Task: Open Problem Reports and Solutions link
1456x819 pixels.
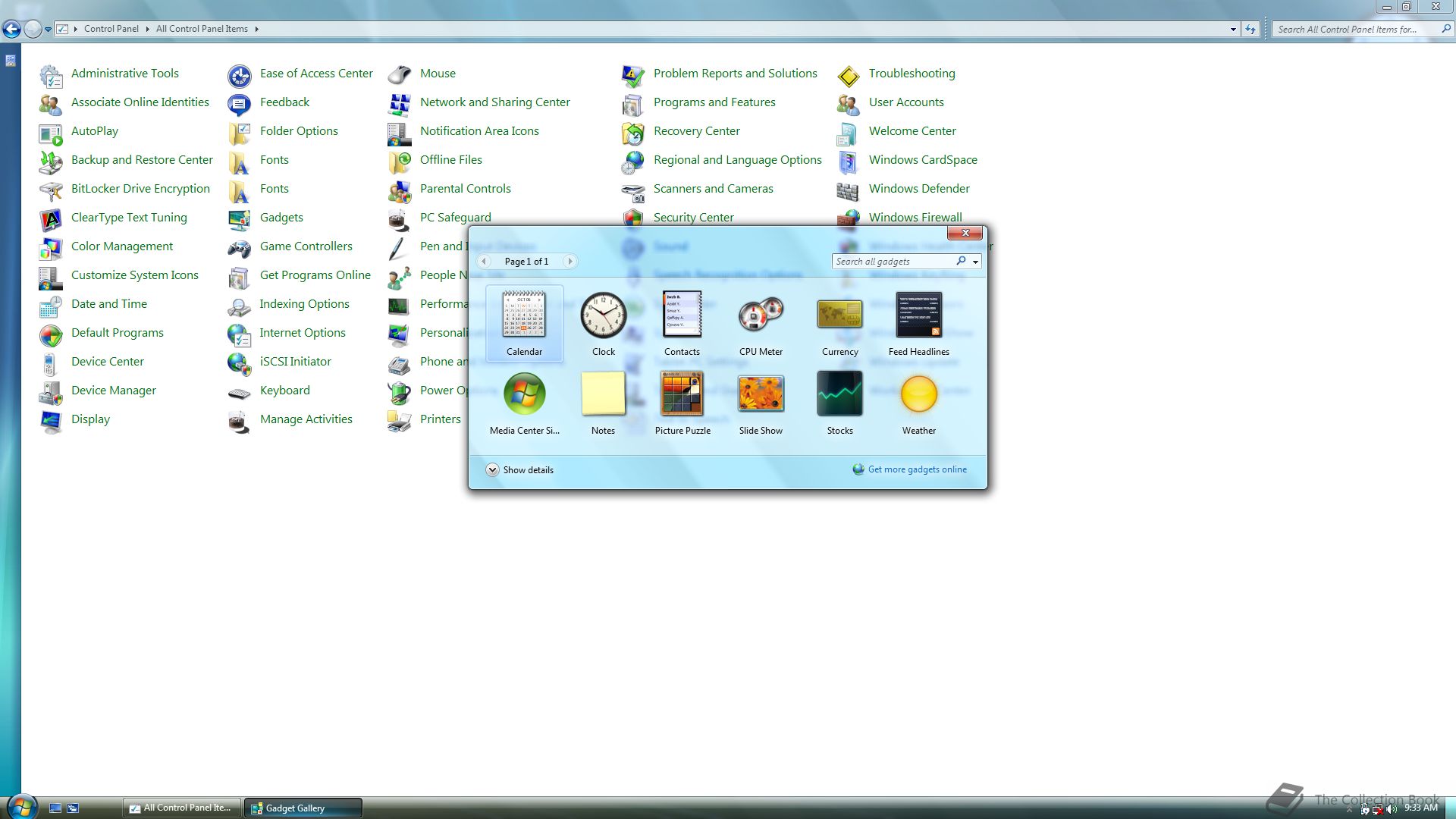Action: pos(736,74)
